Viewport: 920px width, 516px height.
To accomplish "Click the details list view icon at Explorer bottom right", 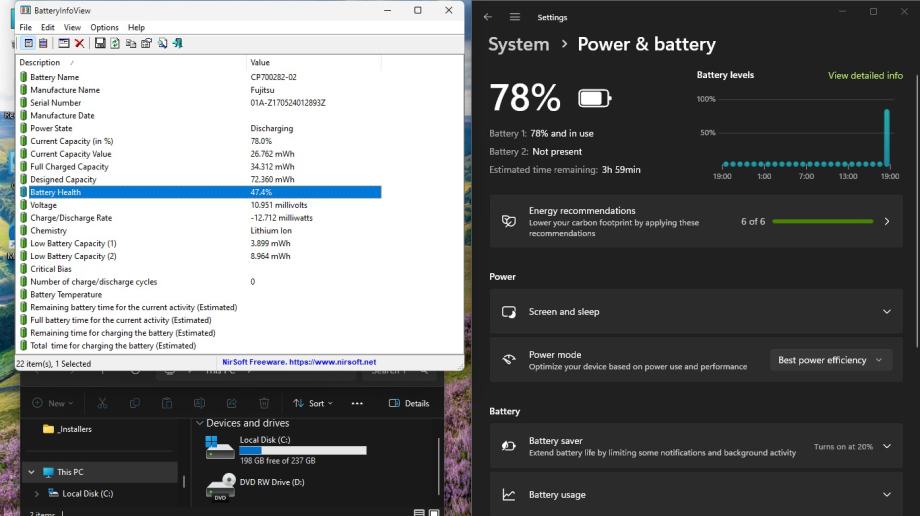I will 419,512.
